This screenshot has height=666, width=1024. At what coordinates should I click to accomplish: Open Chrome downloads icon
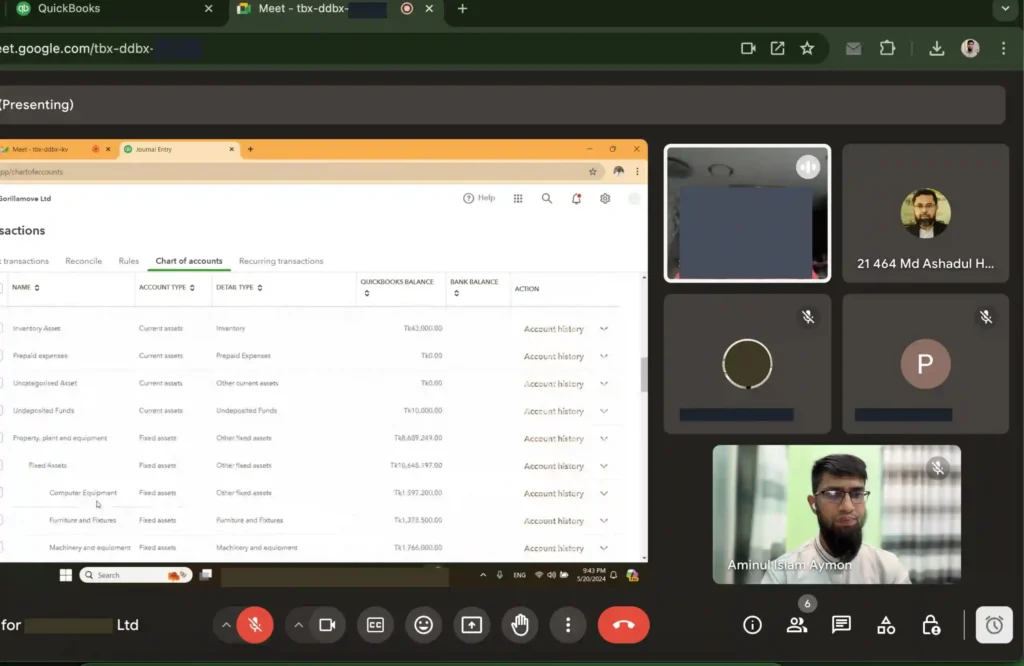(x=936, y=48)
